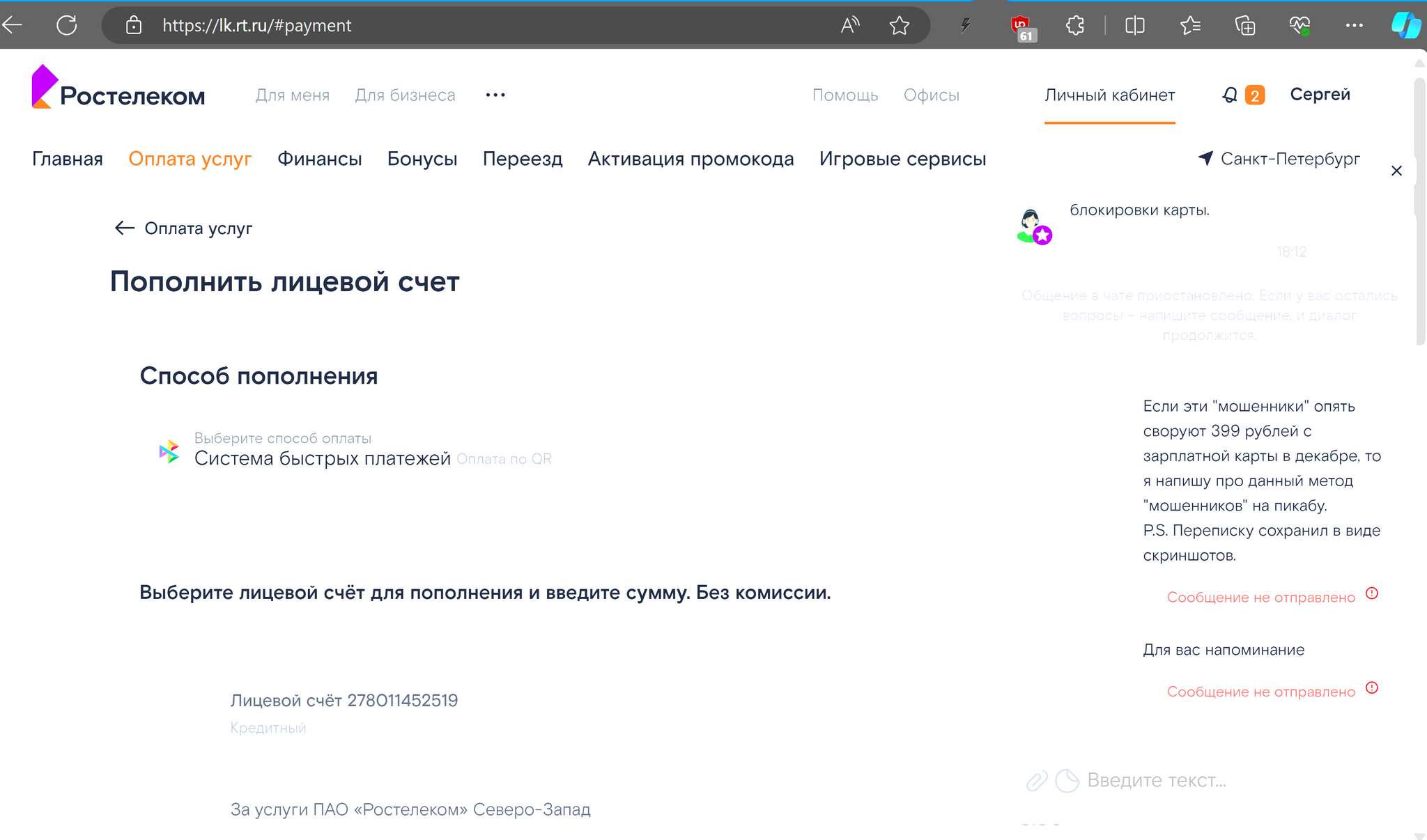Viewport: 1427px width, 840px height.
Task: Open the Для бизнеса section
Action: pos(405,95)
